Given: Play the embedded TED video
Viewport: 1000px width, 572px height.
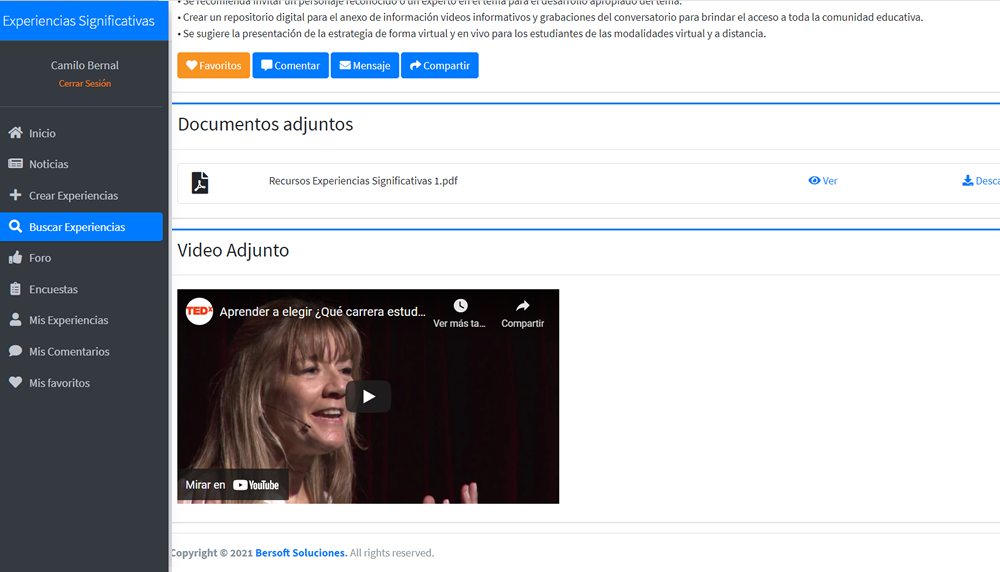Looking at the screenshot, I should pos(368,396).
